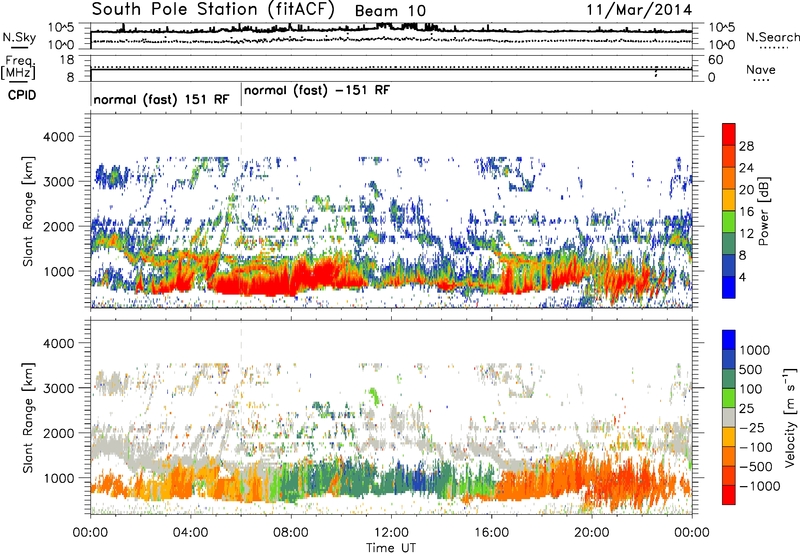Click the '3000' tick of the velocity panel

click(58, 388)
